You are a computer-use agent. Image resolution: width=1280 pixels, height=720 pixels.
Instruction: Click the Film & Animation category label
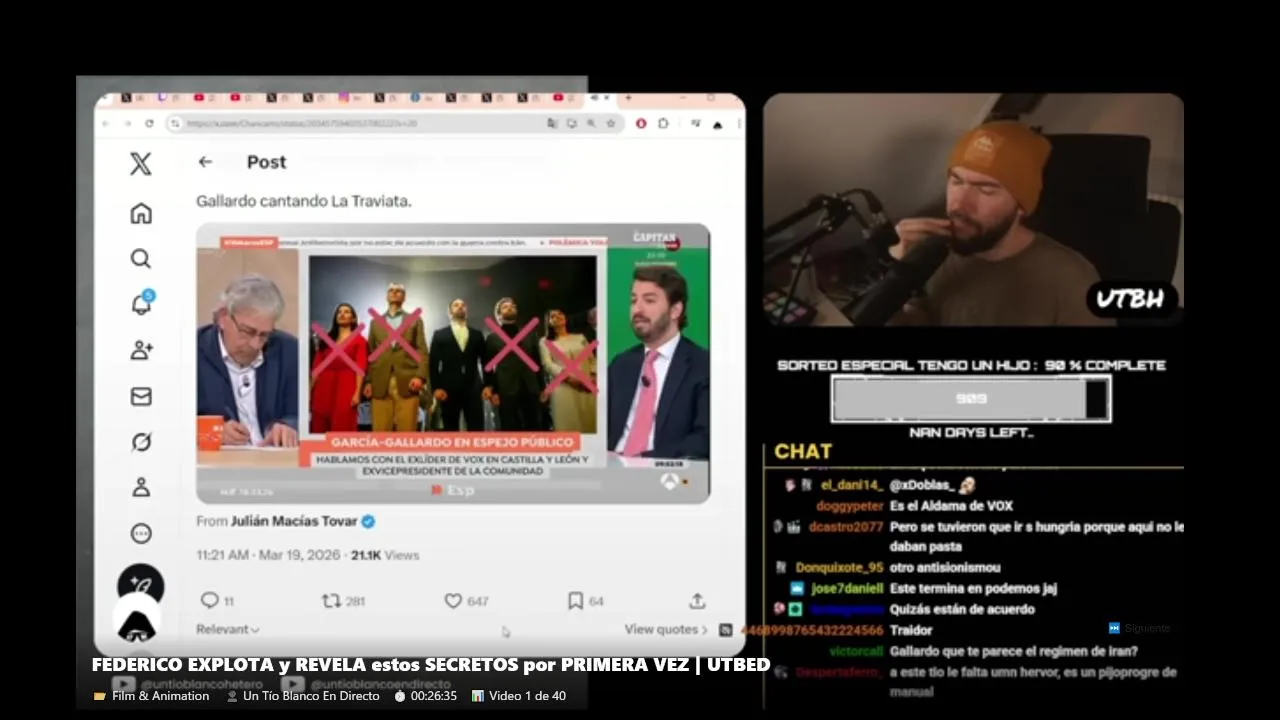point(160,696)
